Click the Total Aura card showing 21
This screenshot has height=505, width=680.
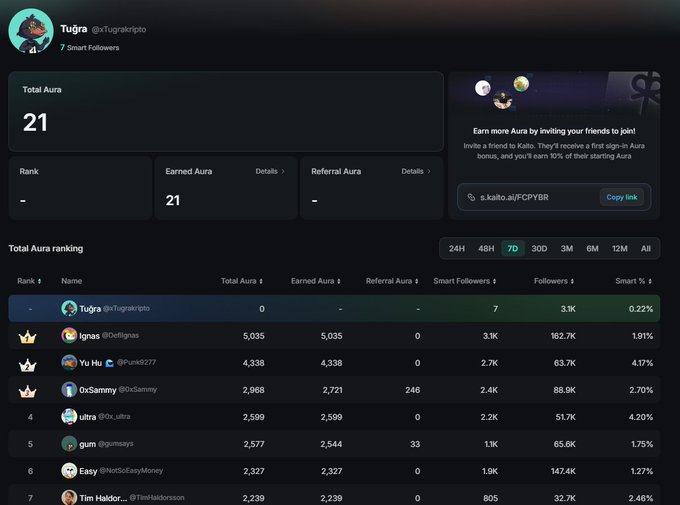226,111
